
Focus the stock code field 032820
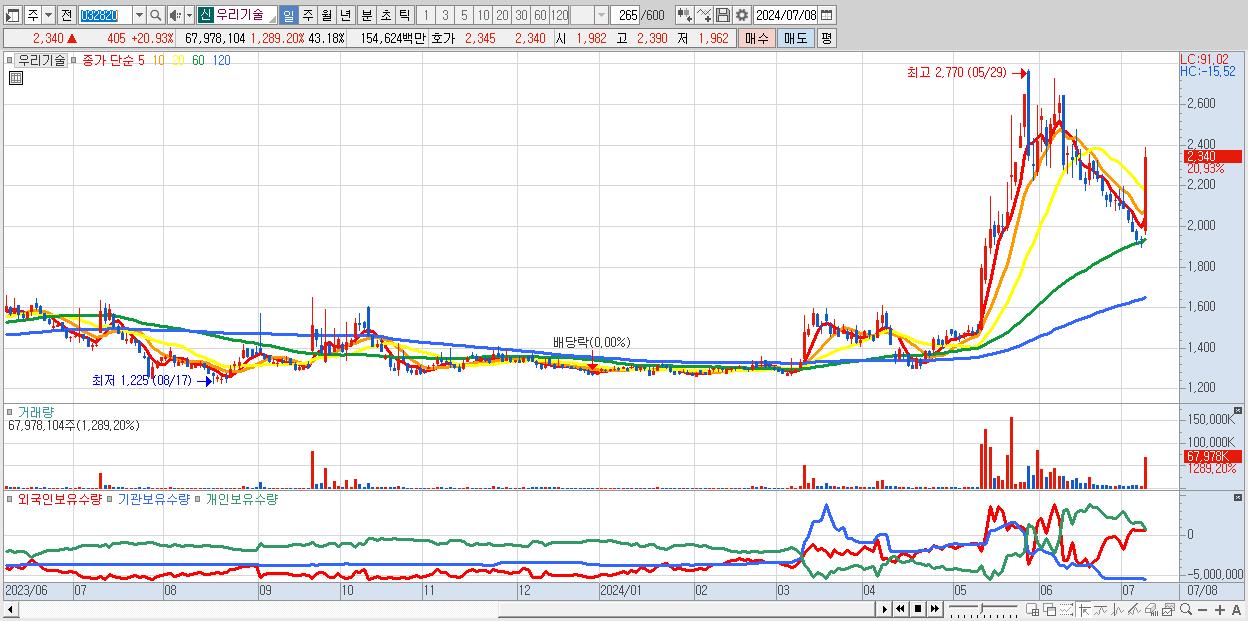tap(104, 15)
